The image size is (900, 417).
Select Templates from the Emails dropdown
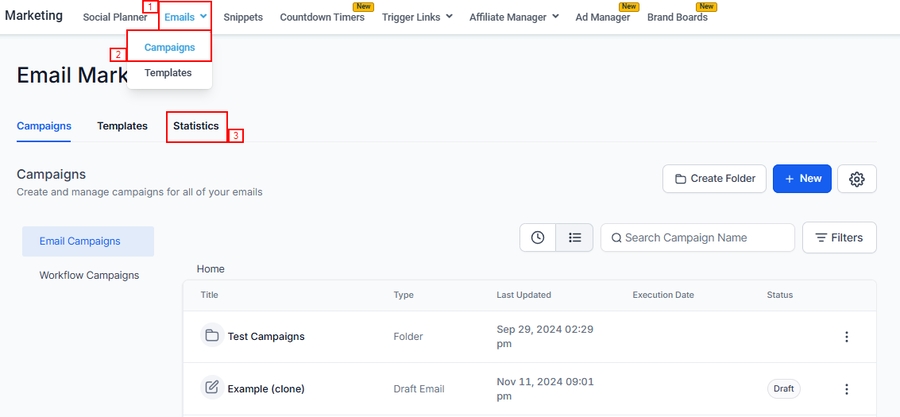click(168, 73)
